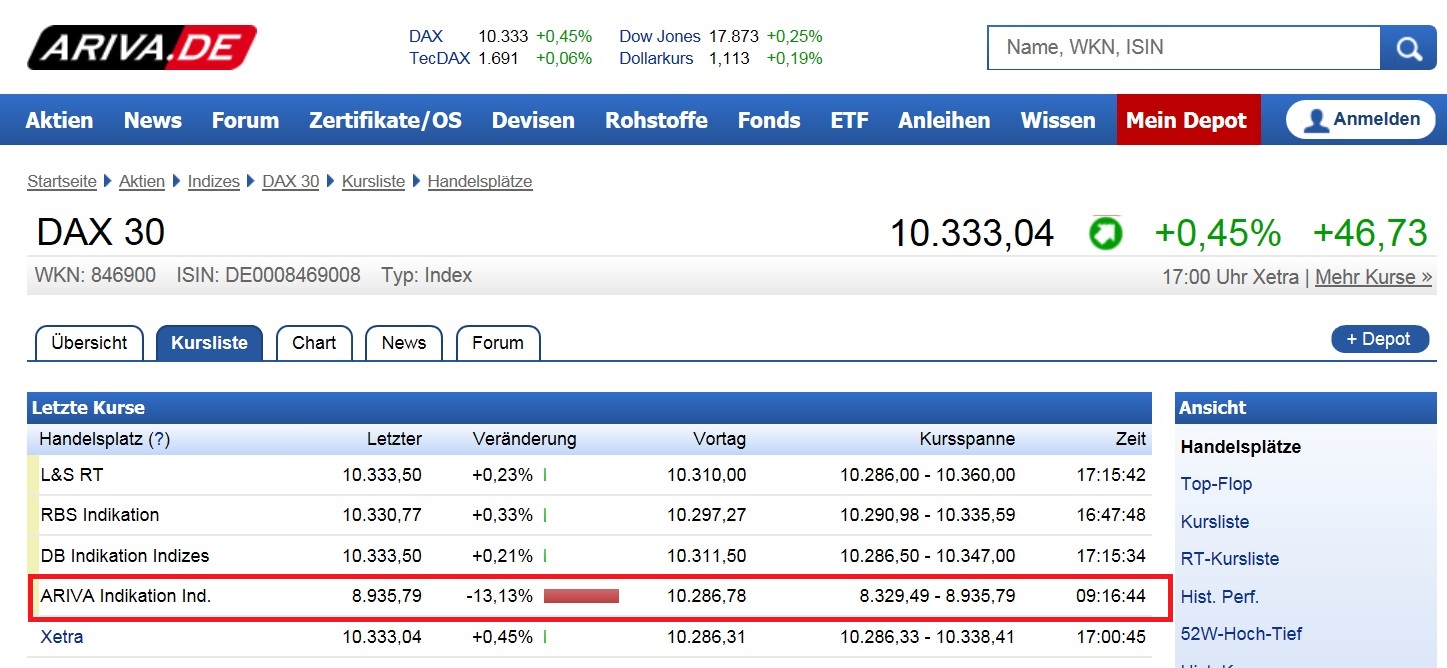Image resolution: width=1447 pixels, height=668 pixels.
Task: Open the Aktien menu
Action: click(x=59, y=121)
